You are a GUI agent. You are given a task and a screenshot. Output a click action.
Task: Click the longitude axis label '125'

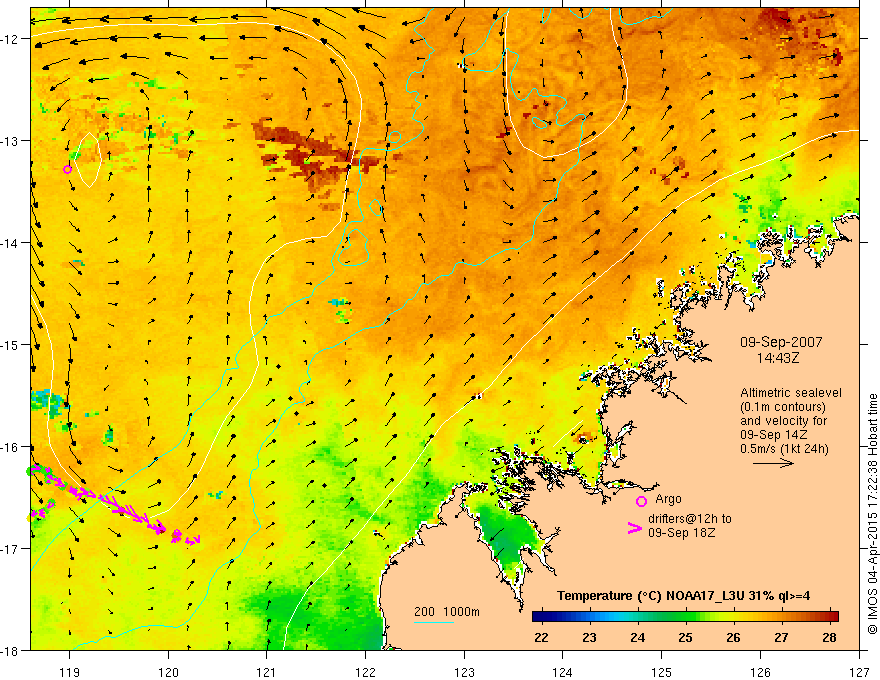[x=662, y=672]
